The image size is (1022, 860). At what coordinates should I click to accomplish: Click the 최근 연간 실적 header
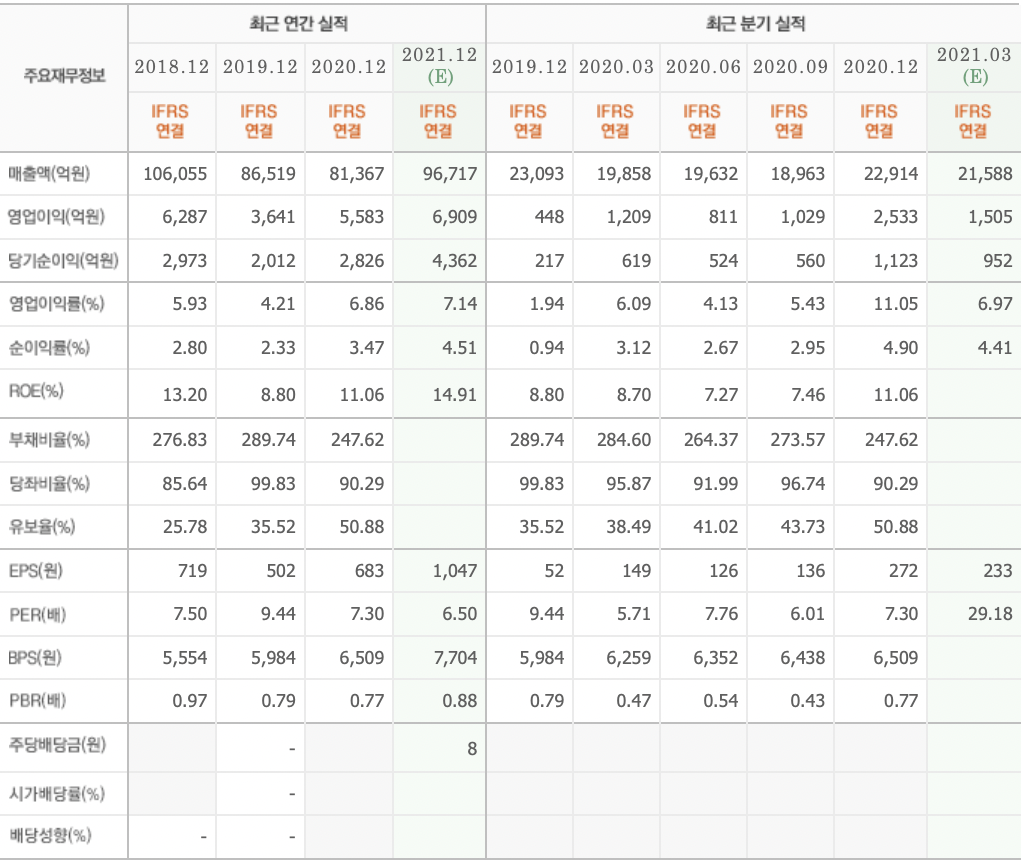[x=299, y=25]
